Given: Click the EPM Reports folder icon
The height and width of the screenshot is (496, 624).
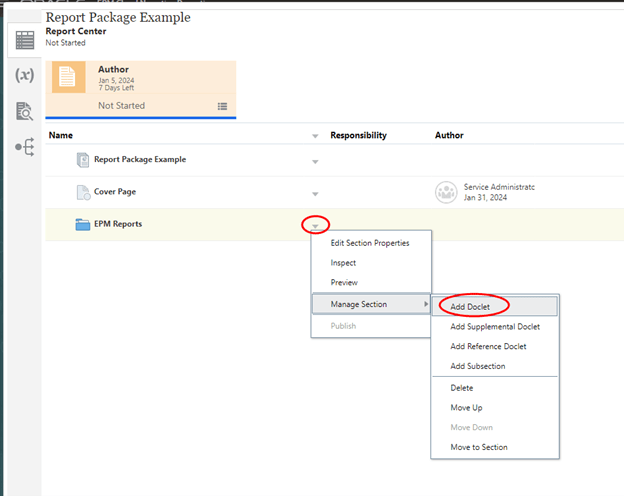Looking at the screenshot, I should [83, 224].
